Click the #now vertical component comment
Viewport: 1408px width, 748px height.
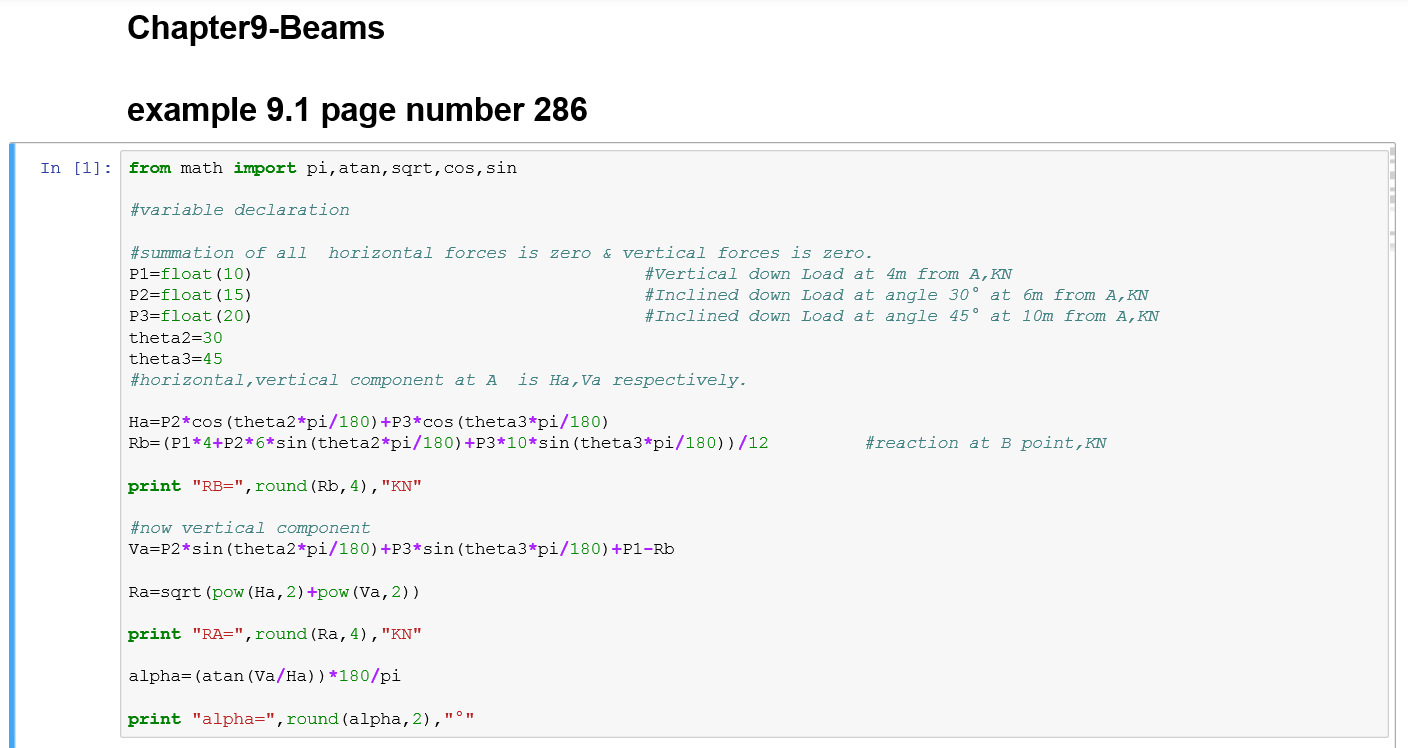[249, 528]
